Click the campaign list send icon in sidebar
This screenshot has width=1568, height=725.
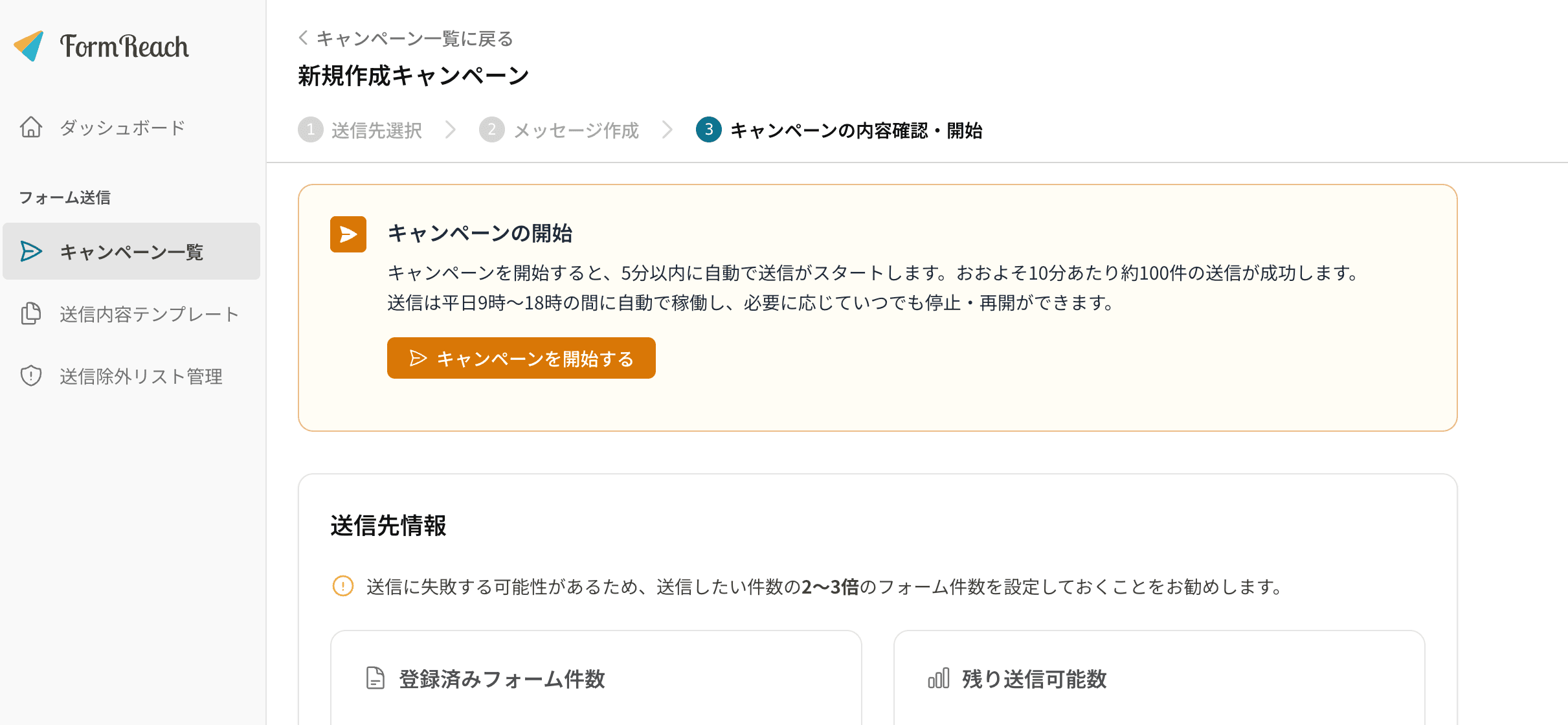coord(30,252)
